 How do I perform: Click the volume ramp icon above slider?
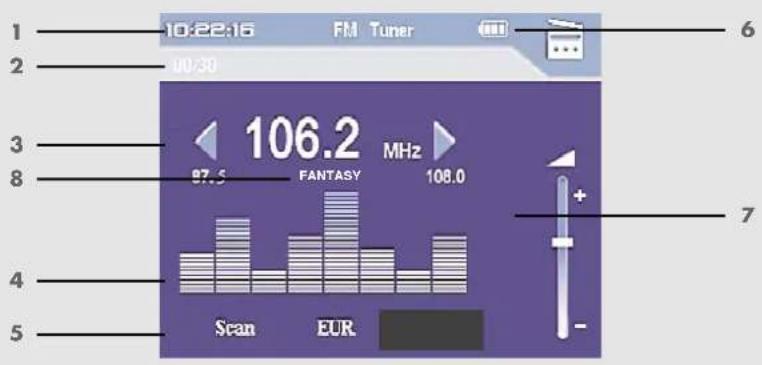click(561, 158)
